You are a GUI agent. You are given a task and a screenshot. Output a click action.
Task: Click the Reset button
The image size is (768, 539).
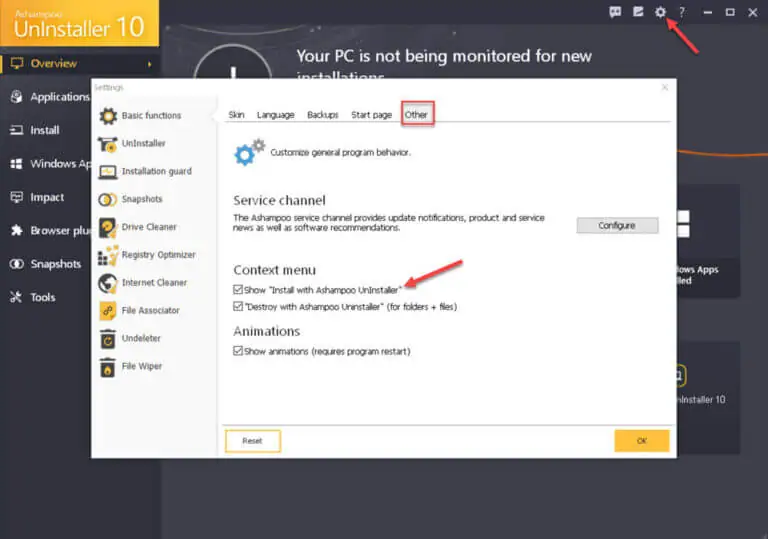253,441
